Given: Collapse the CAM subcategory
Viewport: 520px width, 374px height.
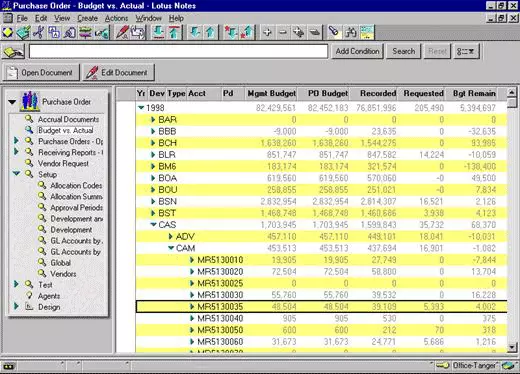Looking at the screenshot, I should coord(171,248).
